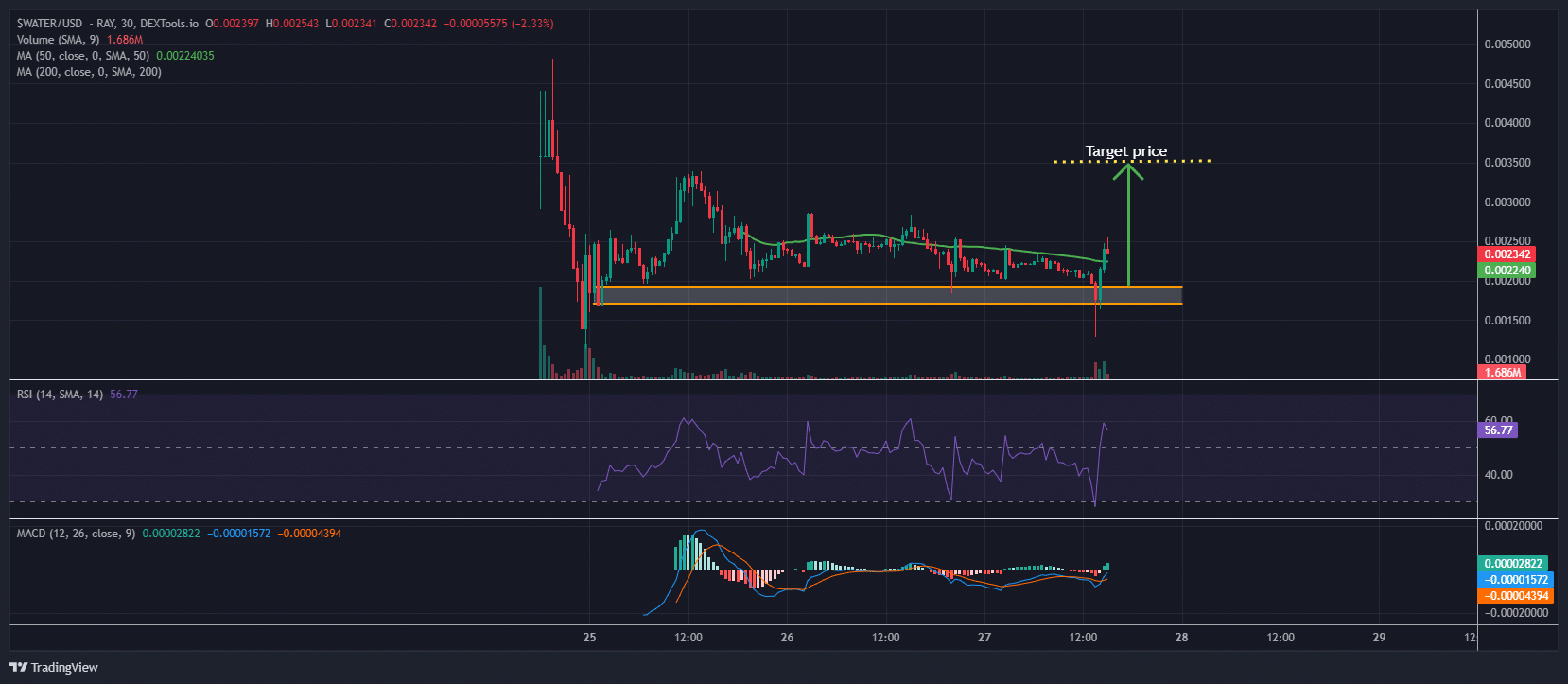Click the green upward arrow drawing
The height and width of the screenshot is (684, 1568).
pos(1128,225)
